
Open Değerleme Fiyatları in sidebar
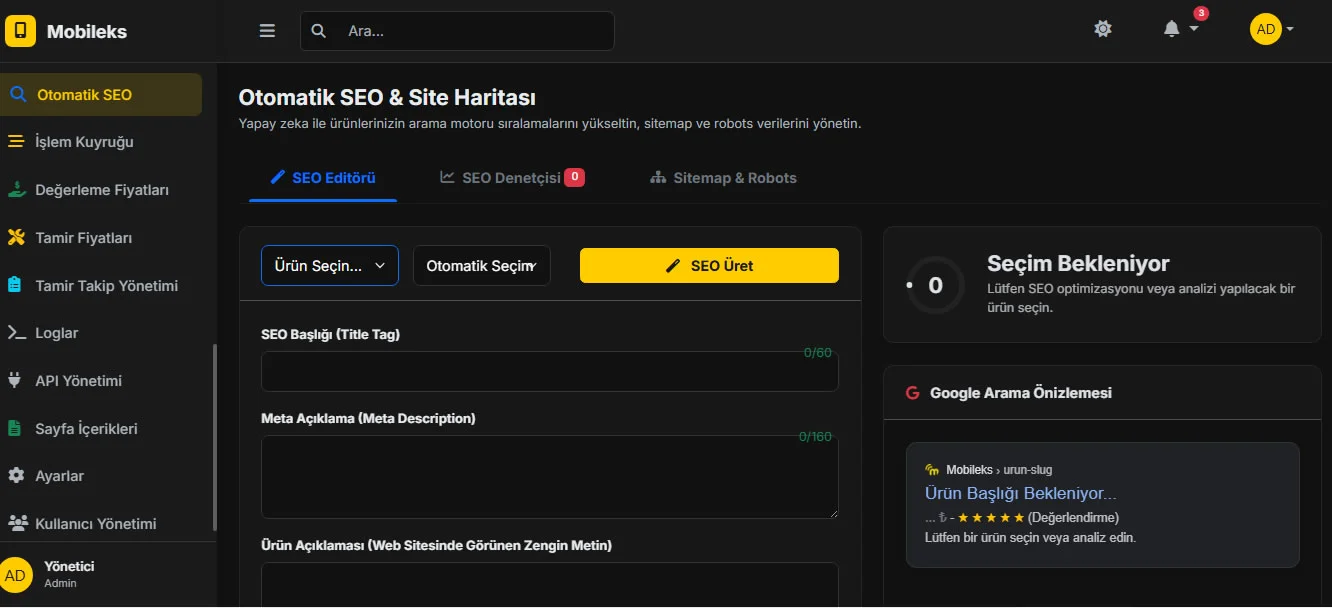(x=101, y=190)
